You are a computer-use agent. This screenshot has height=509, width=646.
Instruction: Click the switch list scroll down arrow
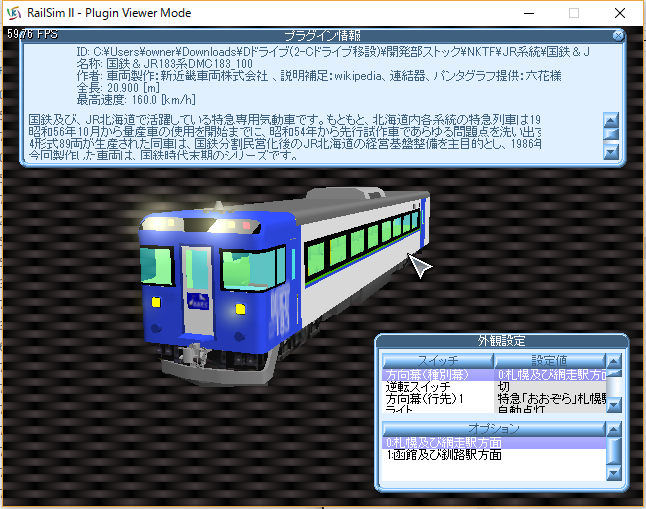click(x=613, y=405)
